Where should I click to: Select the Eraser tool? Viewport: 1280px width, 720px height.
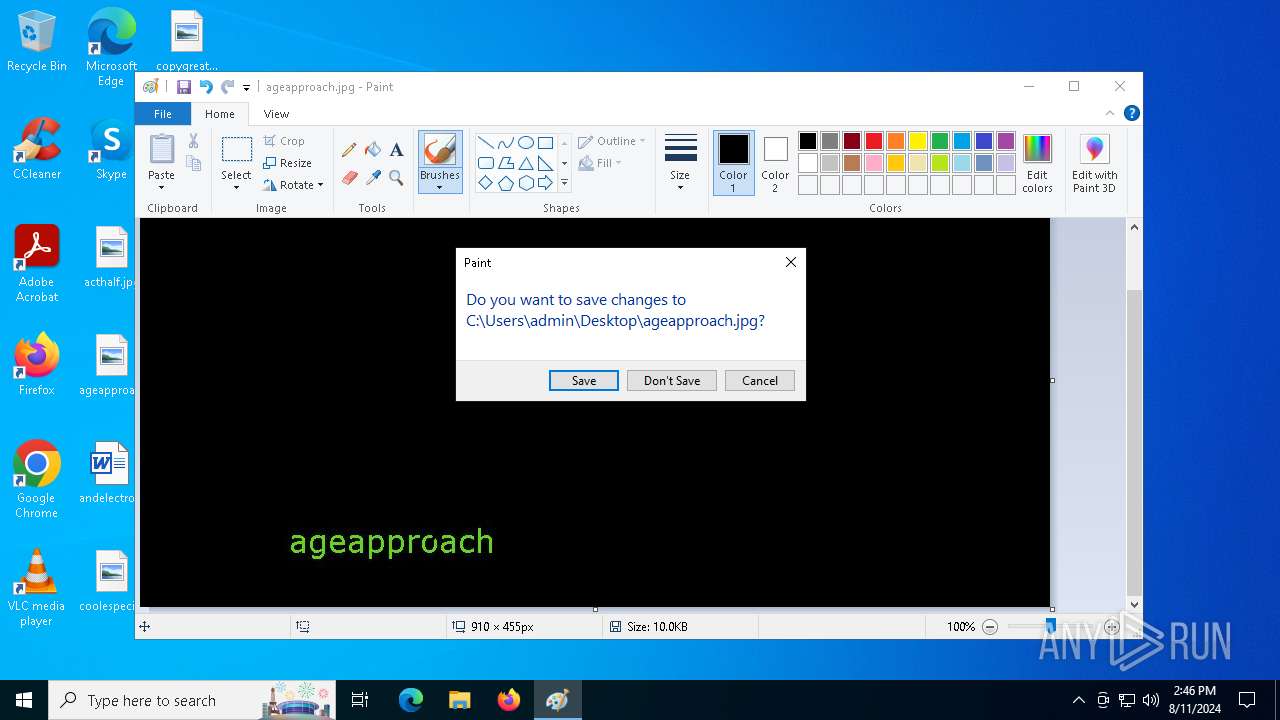pos(349,178)
